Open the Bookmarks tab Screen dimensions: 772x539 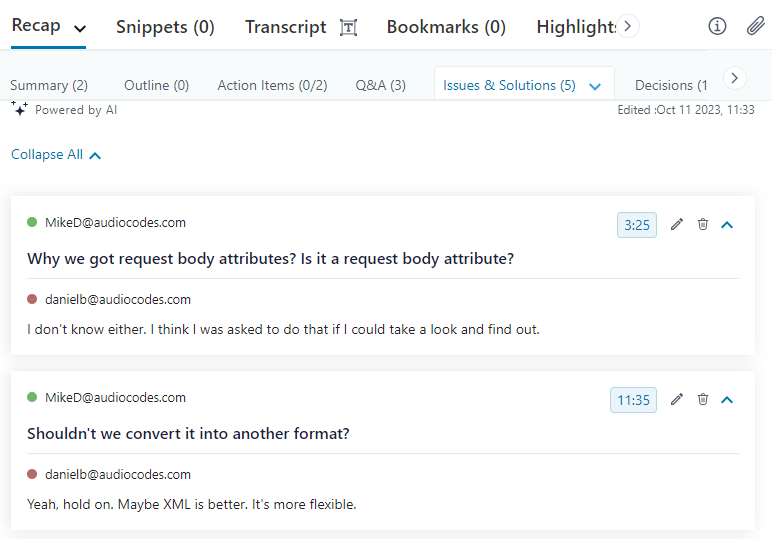click(446, 27)
